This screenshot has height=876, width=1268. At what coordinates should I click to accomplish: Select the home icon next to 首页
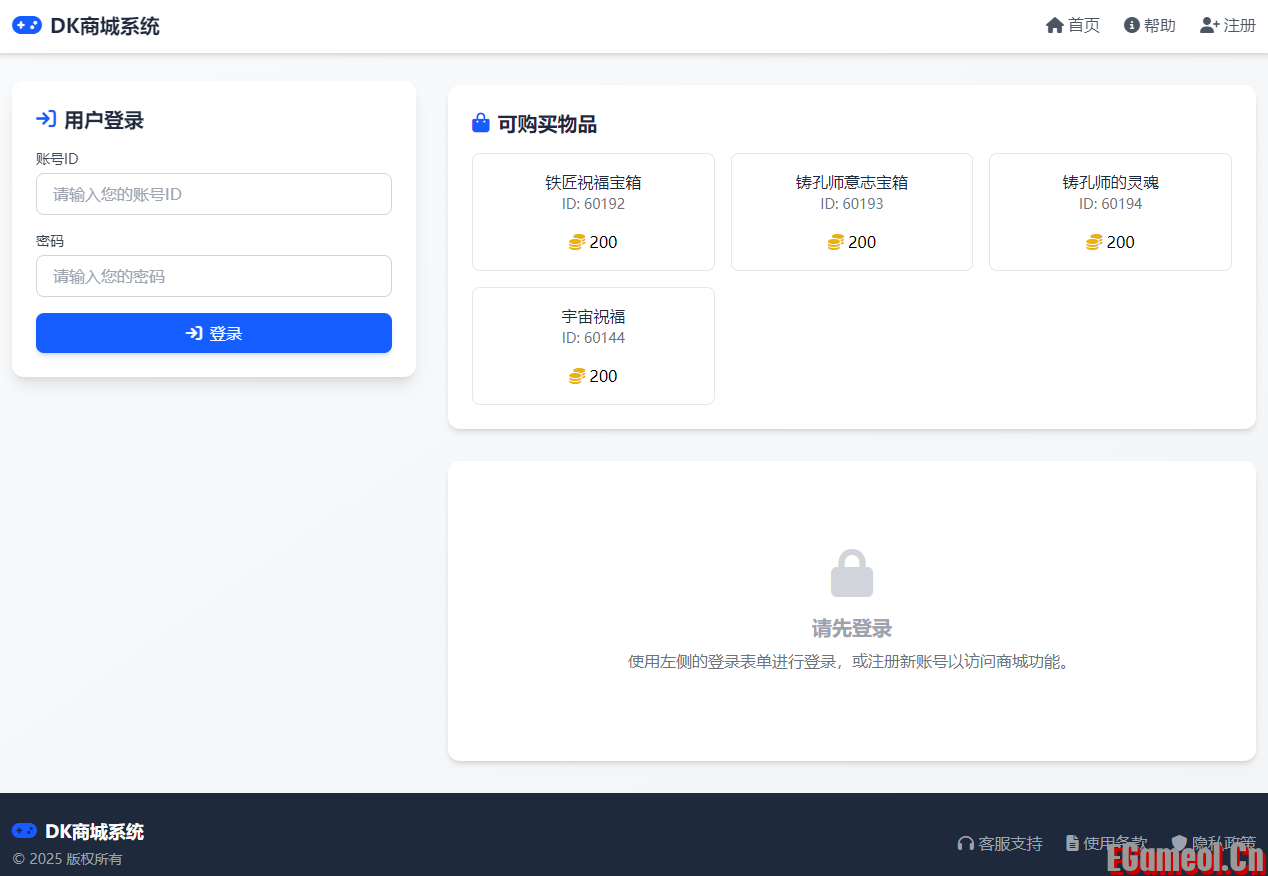pos(1054,25)
